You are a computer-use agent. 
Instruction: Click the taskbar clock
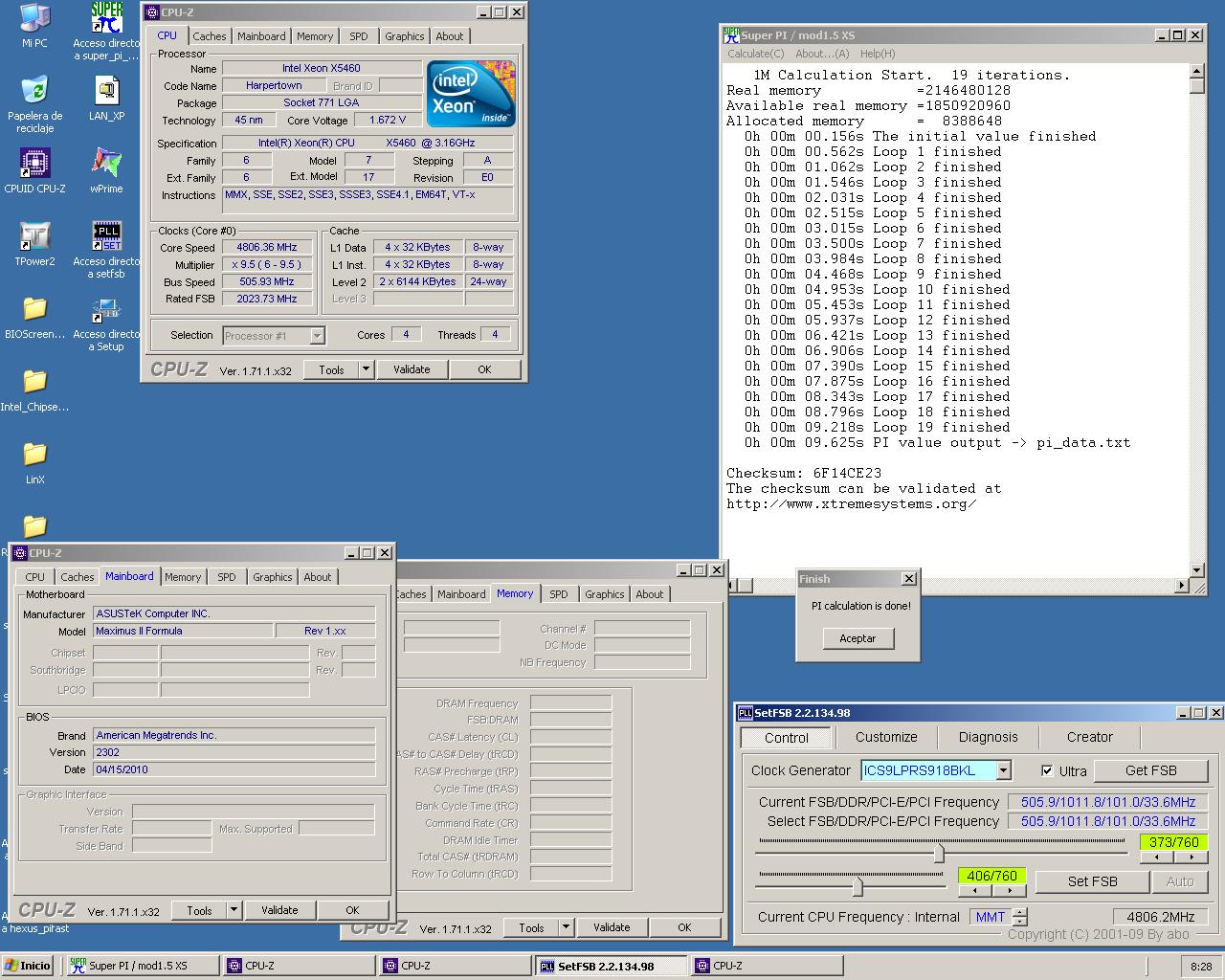pos(1201,967)
